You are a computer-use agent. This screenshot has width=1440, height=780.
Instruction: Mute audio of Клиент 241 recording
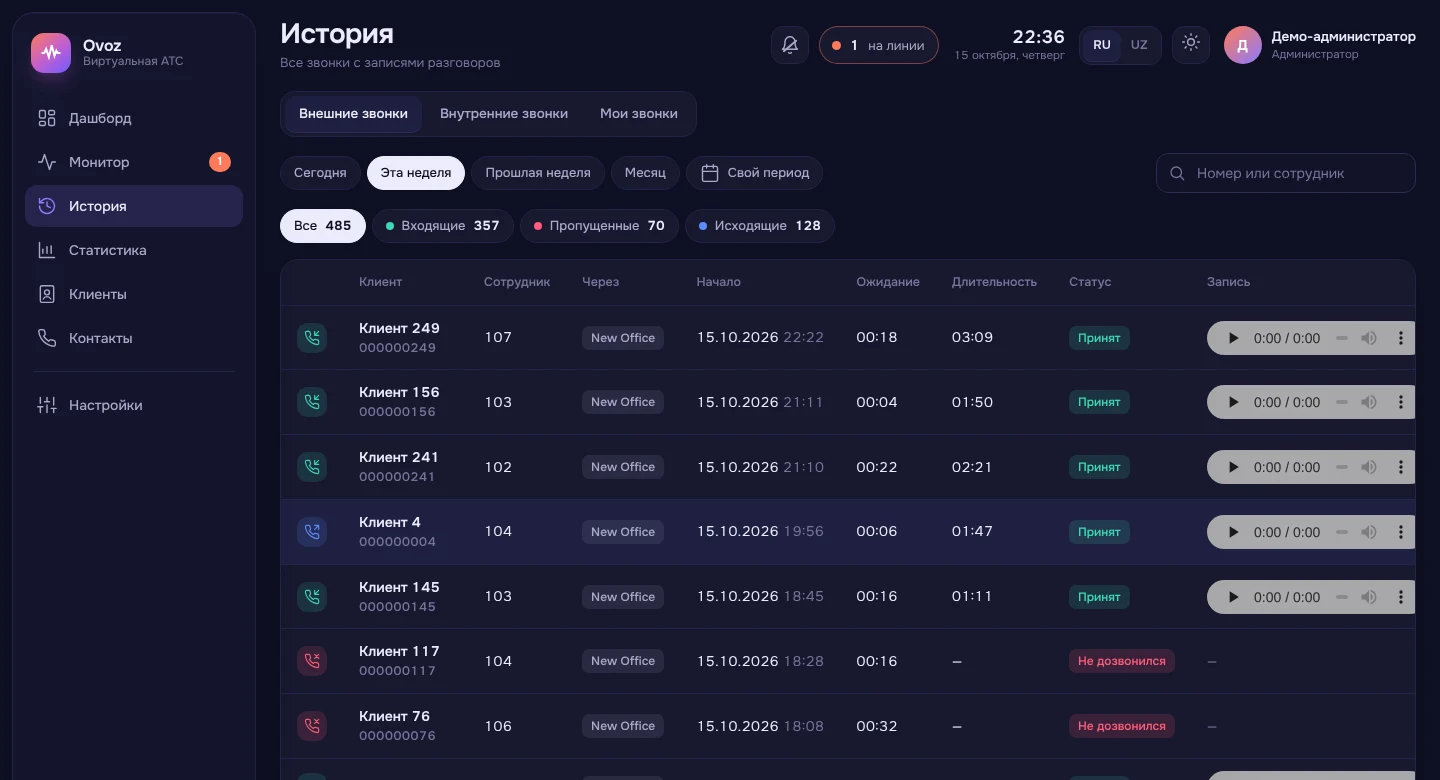click(1369, 467)
